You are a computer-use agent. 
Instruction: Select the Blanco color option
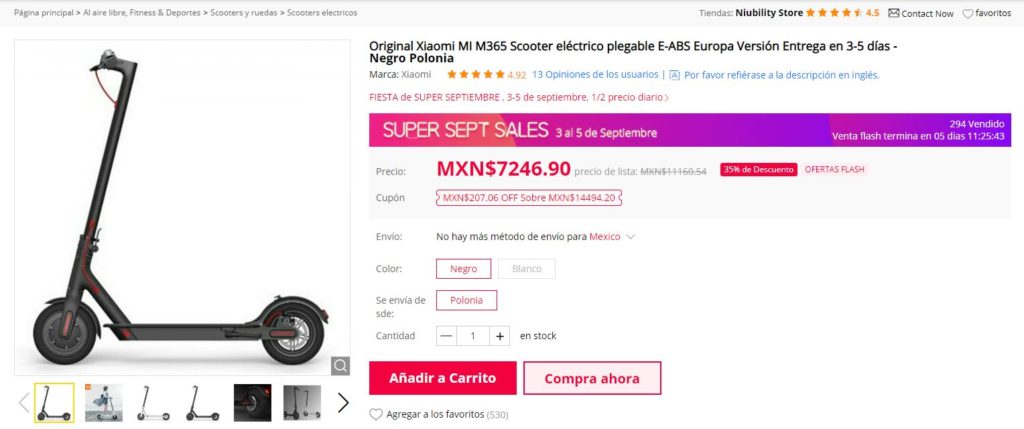pyautogui.click(x=527, y=268)
